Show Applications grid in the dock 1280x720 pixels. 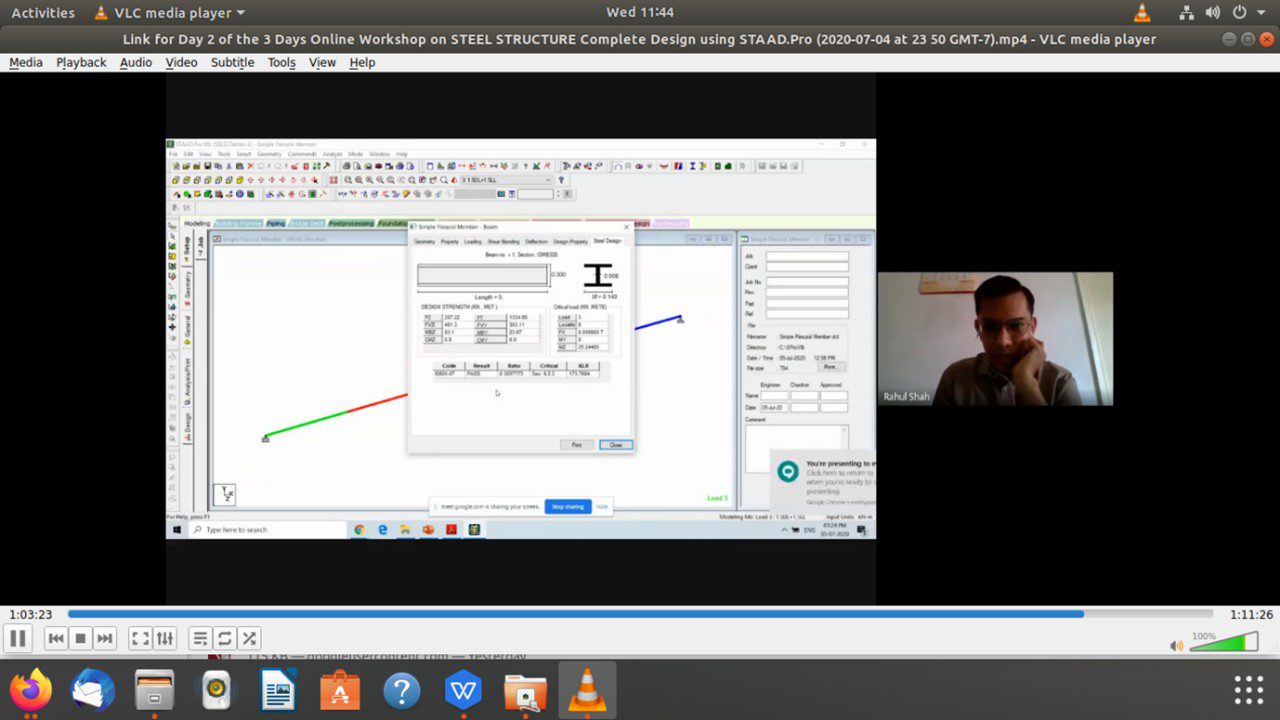[1248, 690]
